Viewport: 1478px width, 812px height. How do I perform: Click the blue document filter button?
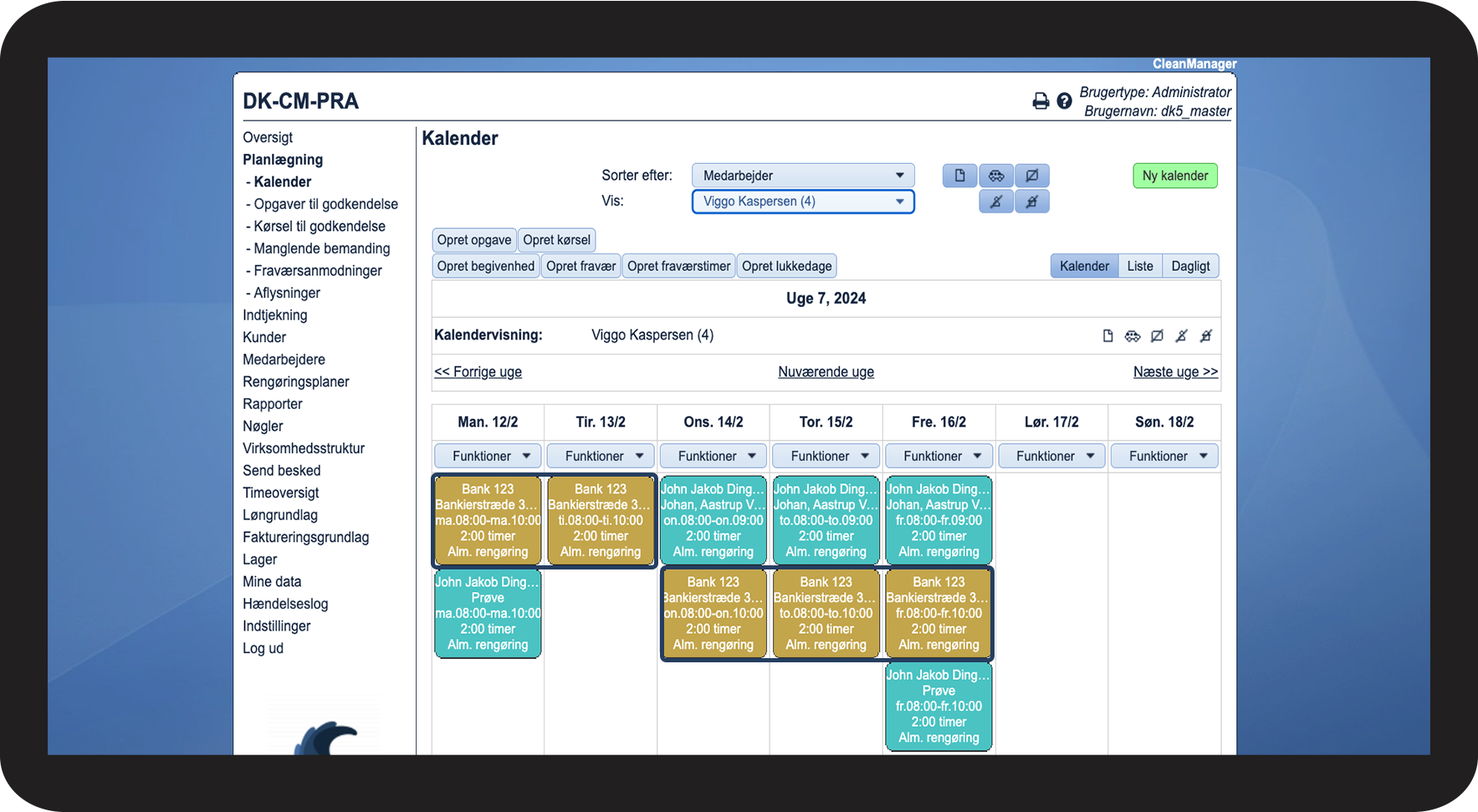click(960, 176)
